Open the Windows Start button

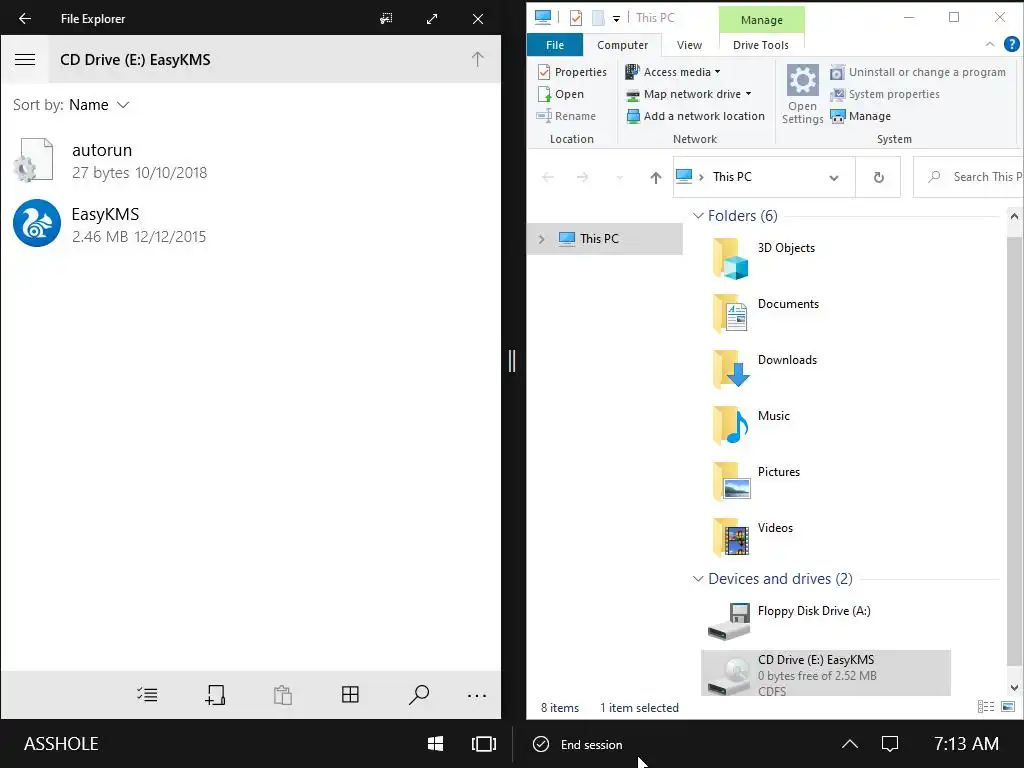(436, 744)
